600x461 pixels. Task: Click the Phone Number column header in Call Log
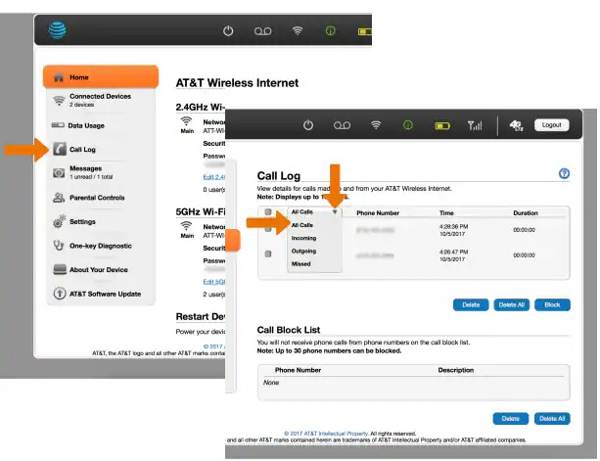(378, 213)
